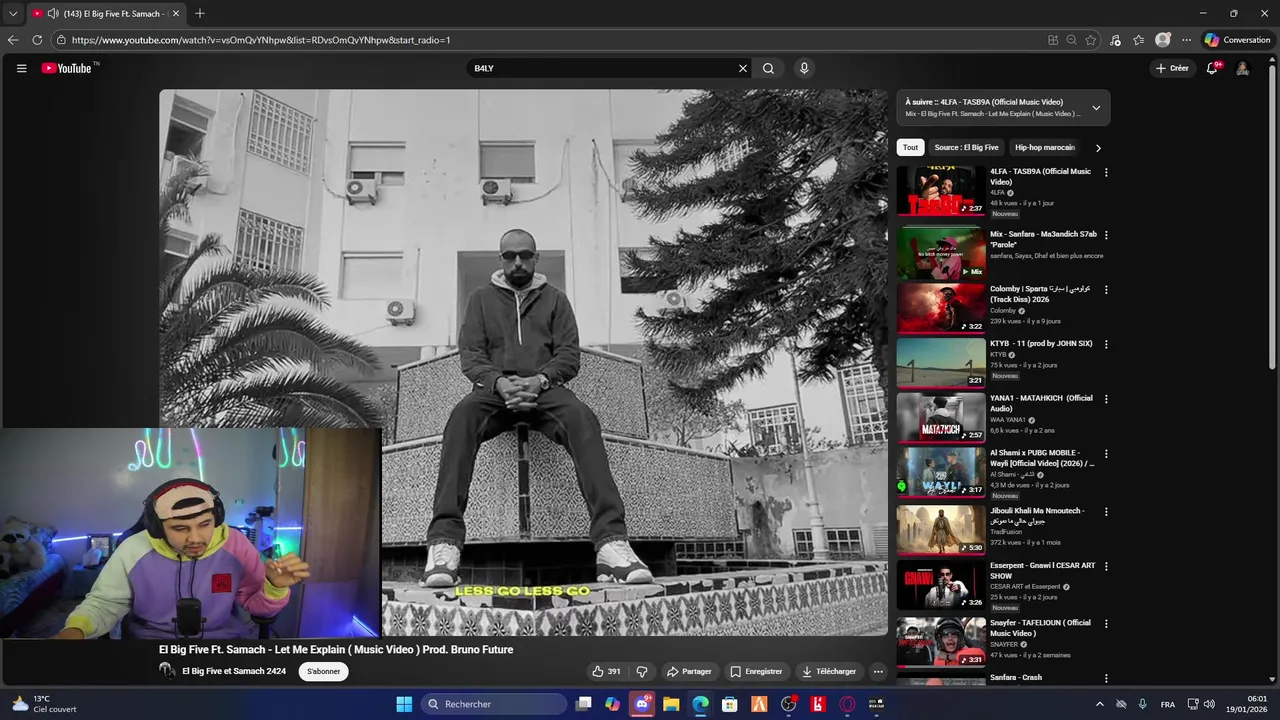
Task: Expand the À suivre playlist panel
Action: (x=1096, y=108)
